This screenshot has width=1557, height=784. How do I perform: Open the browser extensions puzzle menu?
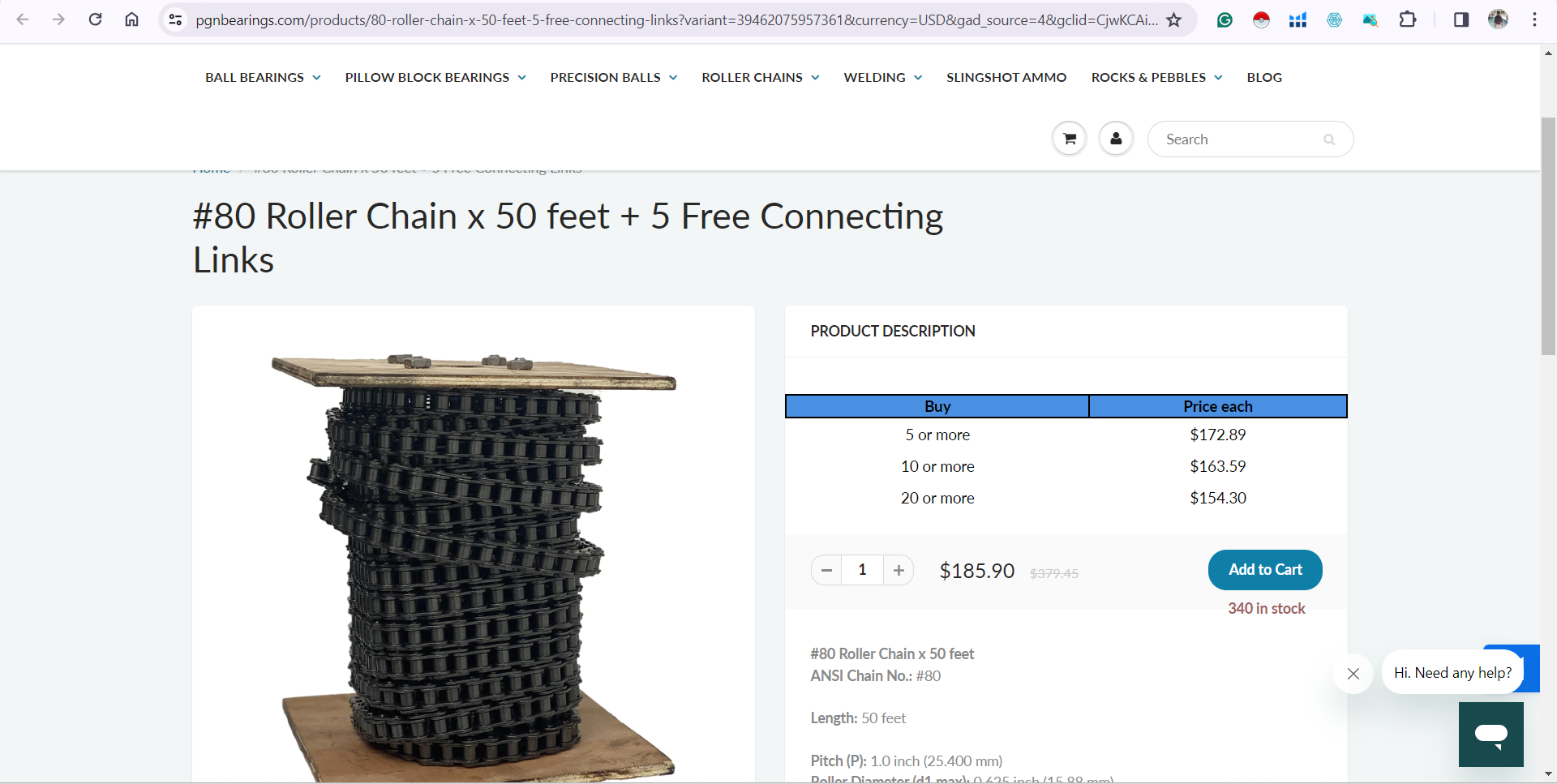[x=1408, y=19]
